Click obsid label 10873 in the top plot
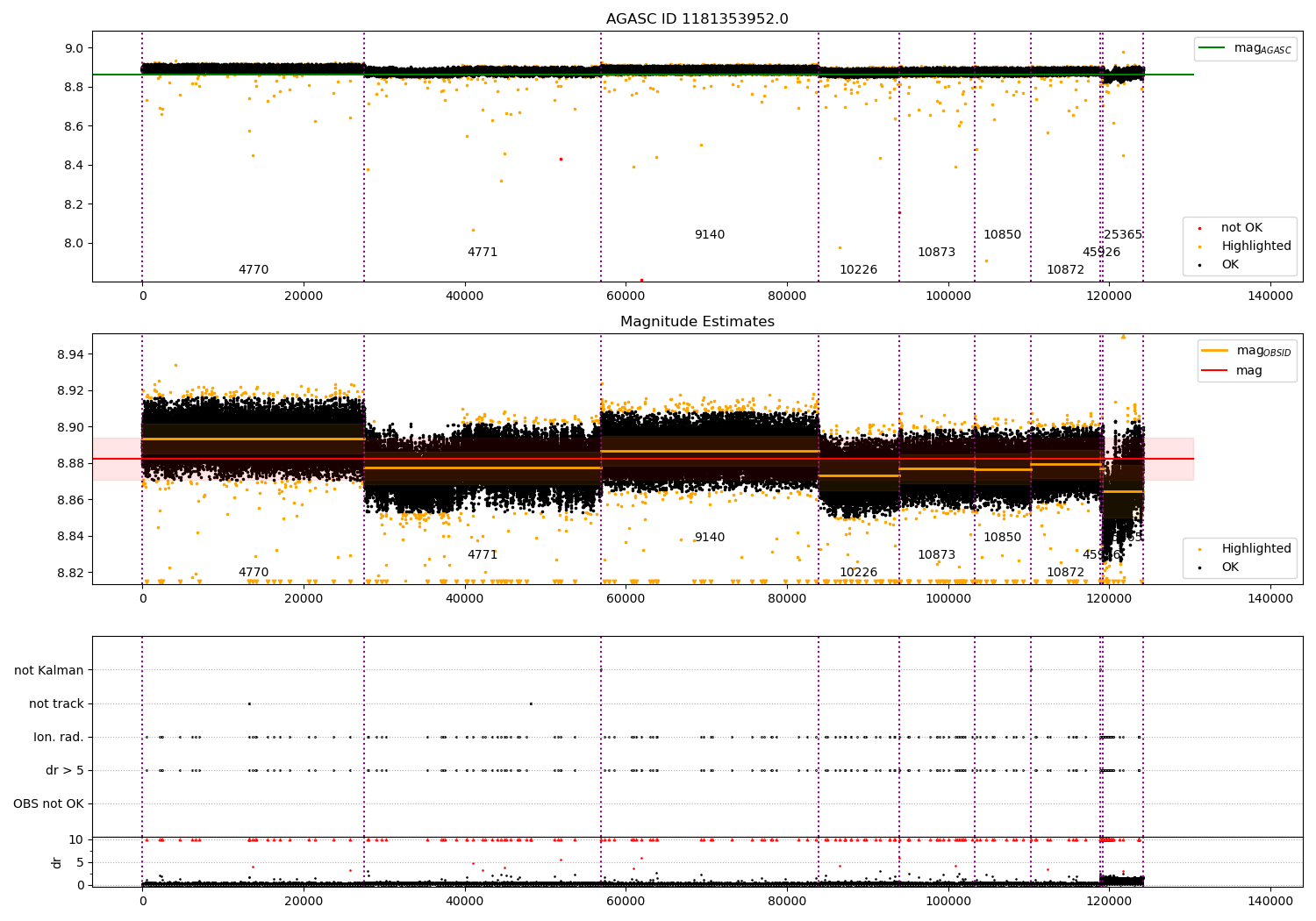 (x=937, y=253)
